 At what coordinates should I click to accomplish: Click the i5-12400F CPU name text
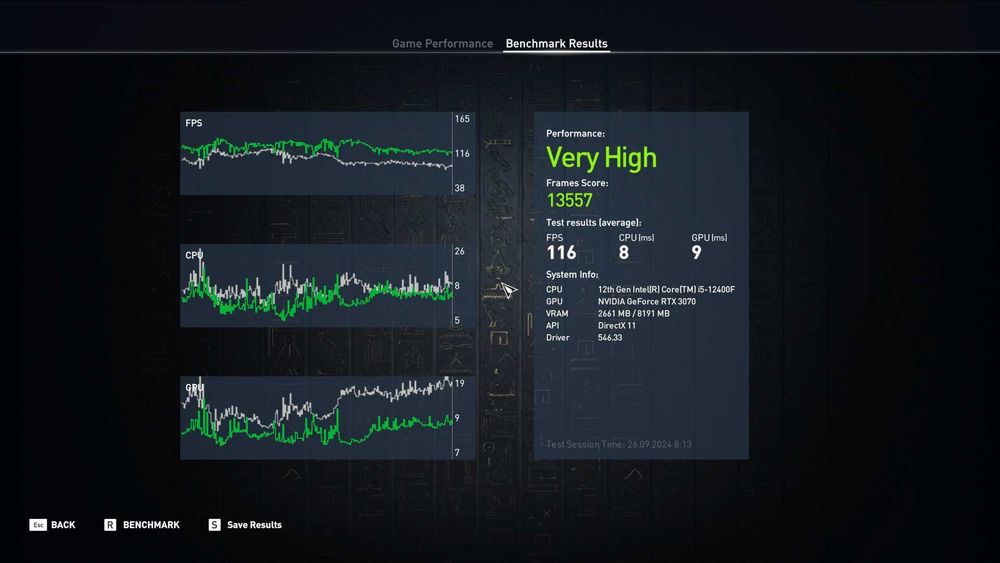[666, 289]
